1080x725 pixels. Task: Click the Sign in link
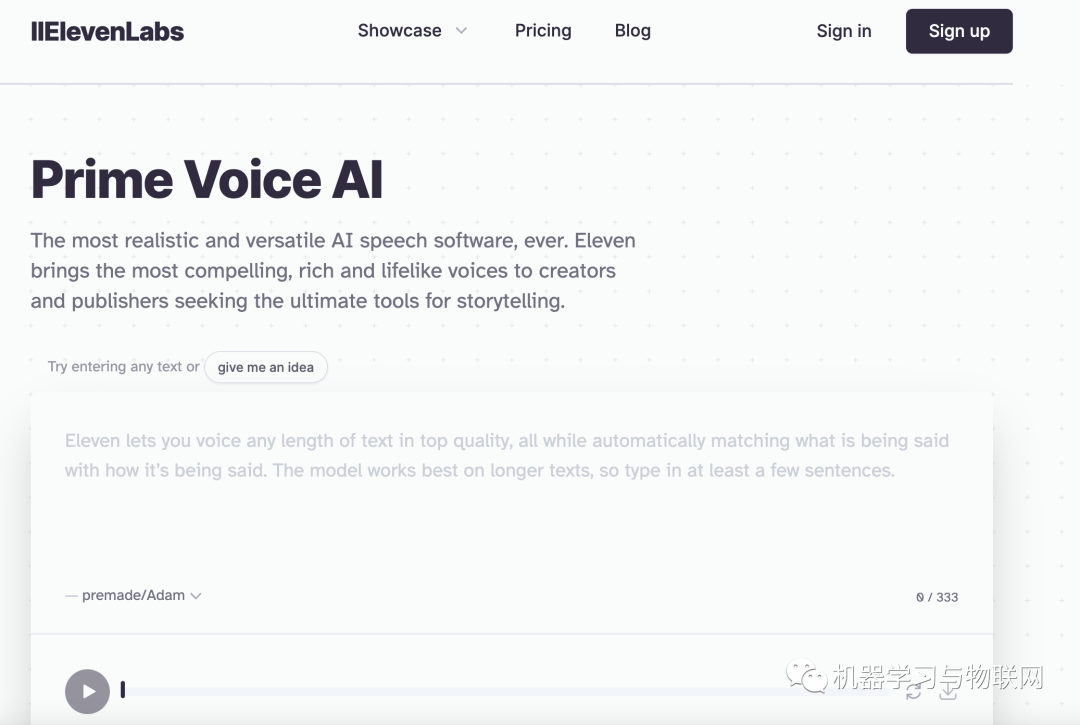click(843, 31)
